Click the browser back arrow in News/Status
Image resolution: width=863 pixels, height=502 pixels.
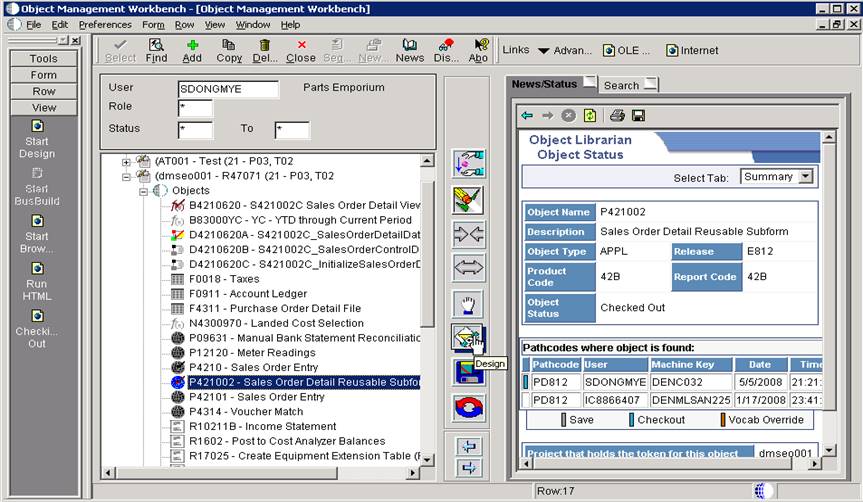pyautogui.click(x=527, y=115)
